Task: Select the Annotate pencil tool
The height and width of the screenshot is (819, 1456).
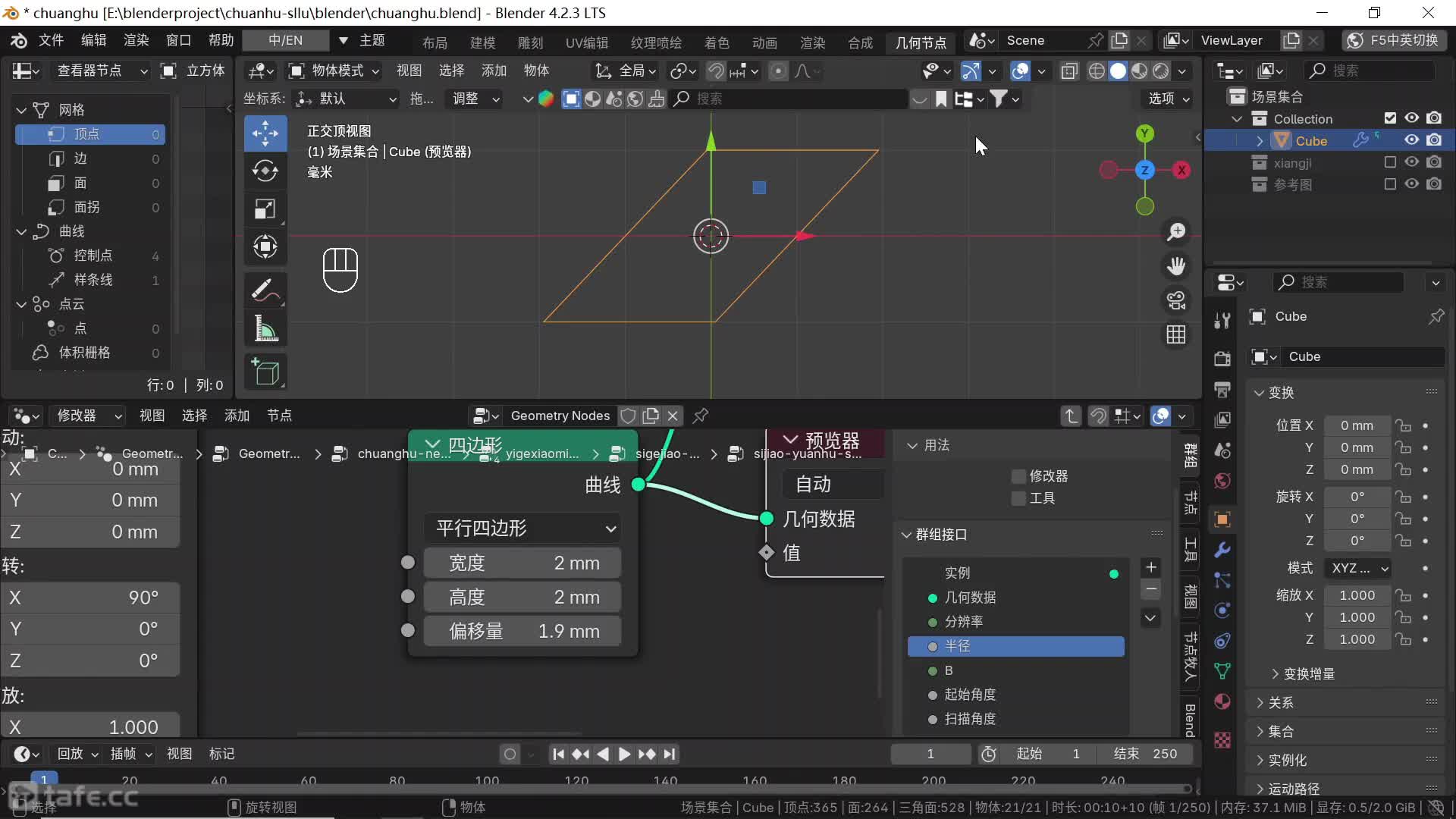Action: coord(265,290)
